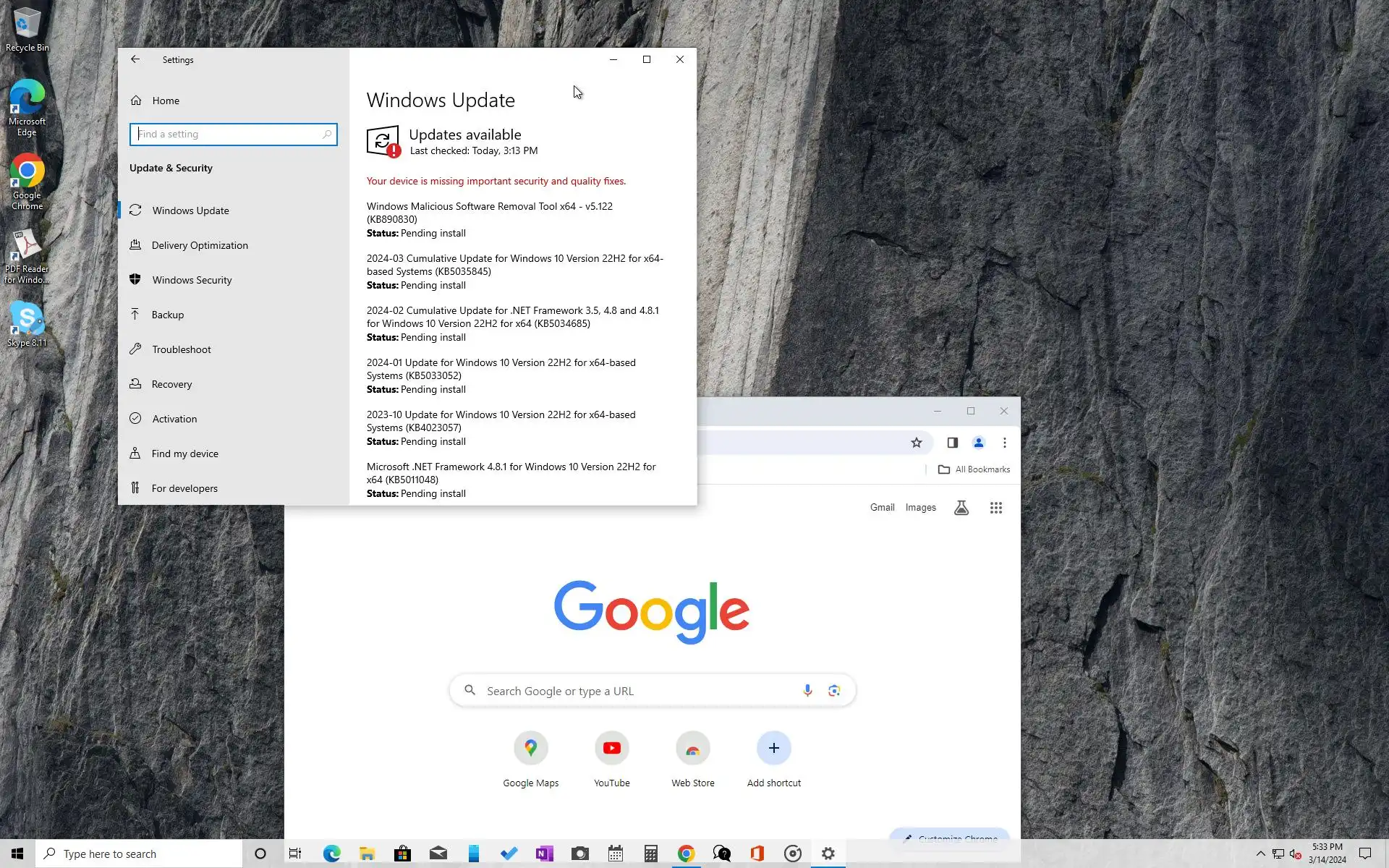
Task: Click the Add shortcut plus button
Action: click(773, 748)
